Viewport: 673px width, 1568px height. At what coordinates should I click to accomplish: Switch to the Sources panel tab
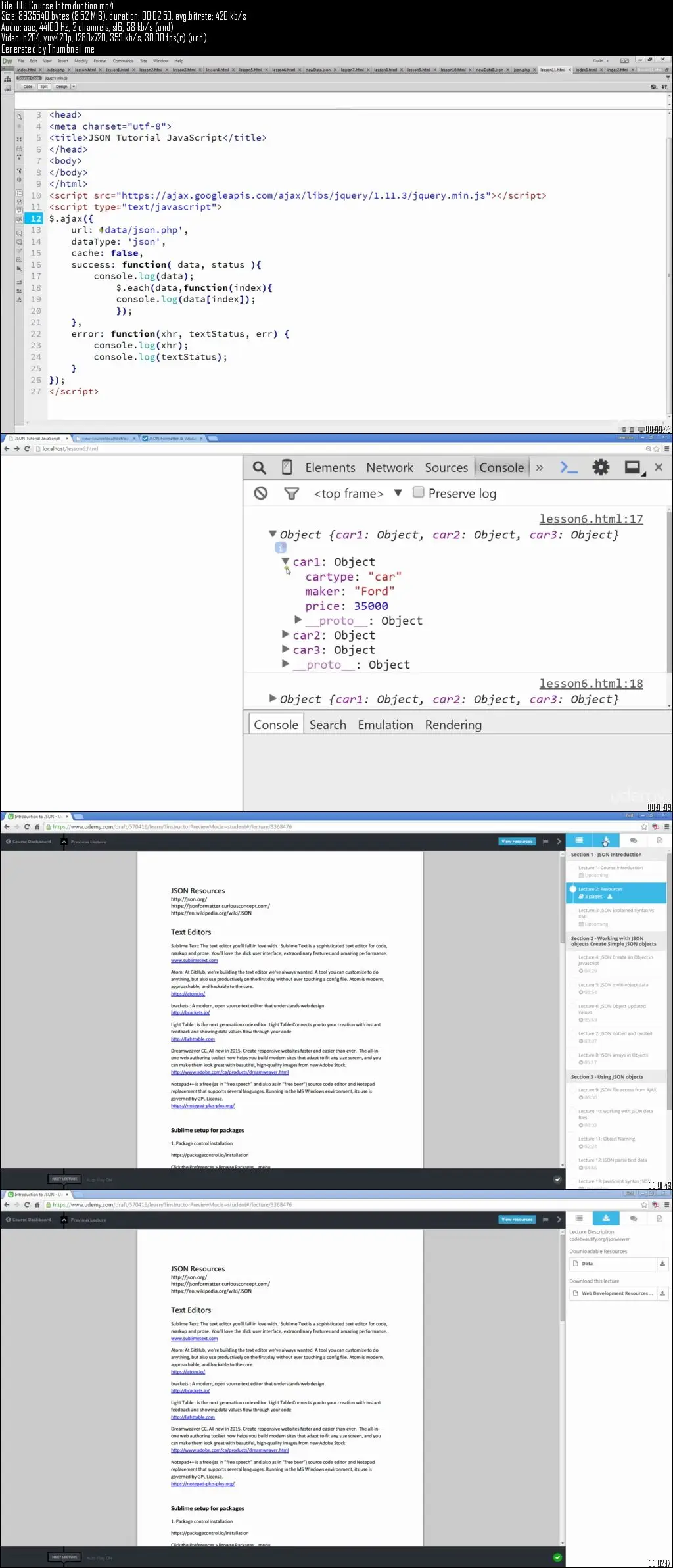pyautogui.click(x=446, y=467)
